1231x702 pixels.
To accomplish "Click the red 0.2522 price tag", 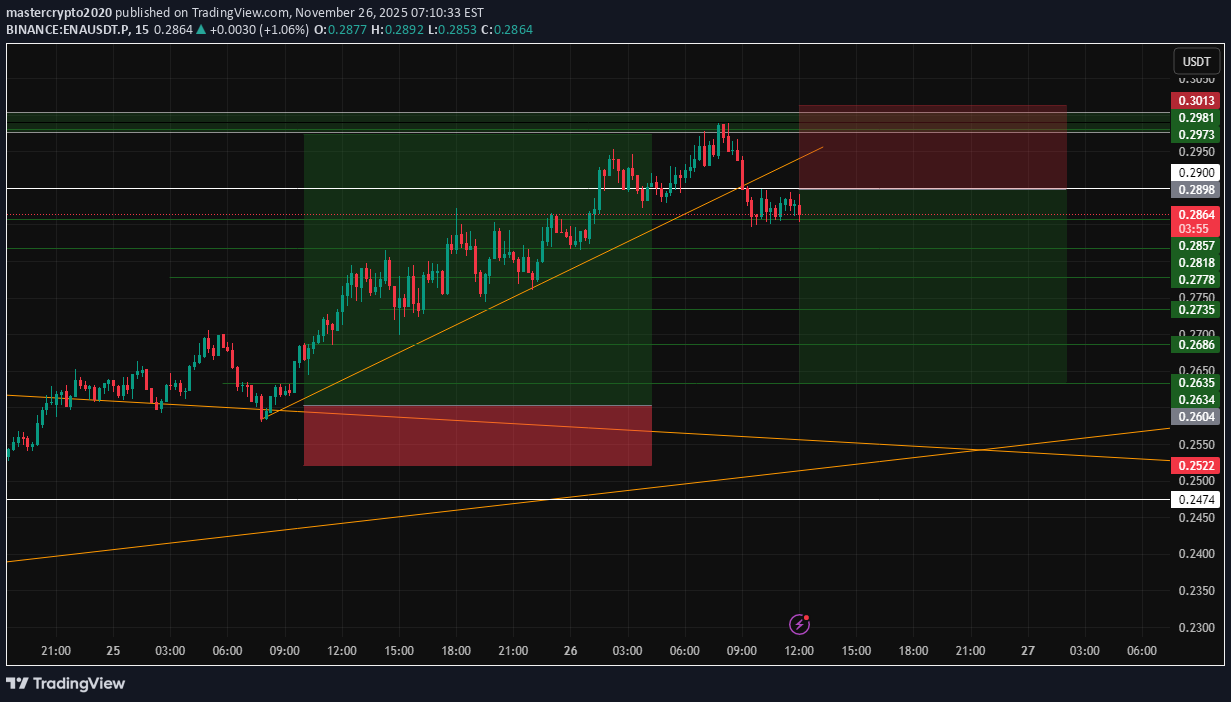I will (1196, 465).
